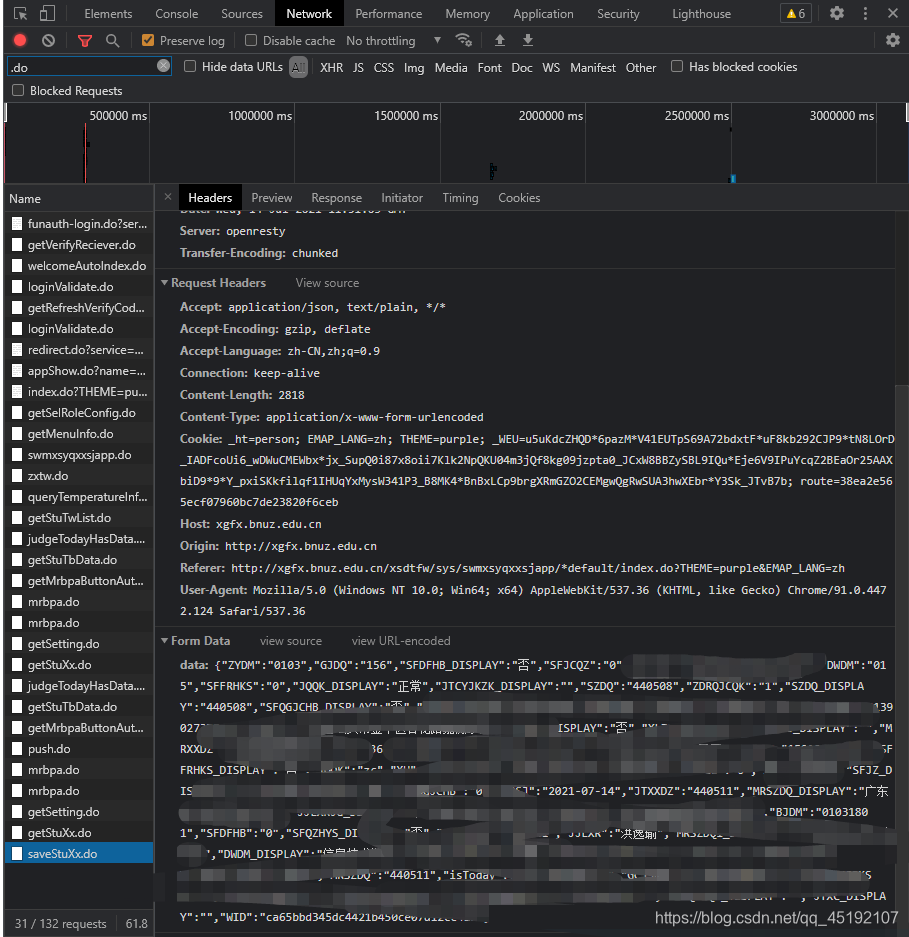Select the saveStuXx.do request
909x937 pixels.
click(79, 853)
